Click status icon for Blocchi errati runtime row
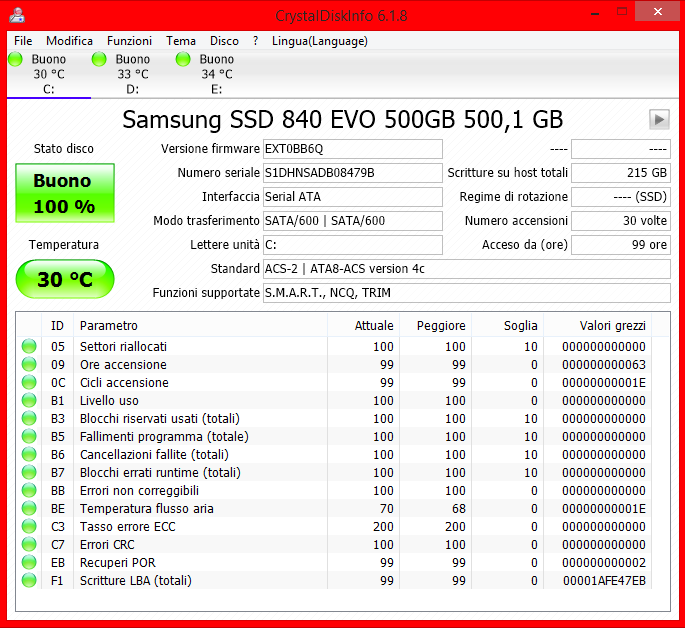Screen dimensions: 685x628 pyautogui.click(x=29, y=472)
